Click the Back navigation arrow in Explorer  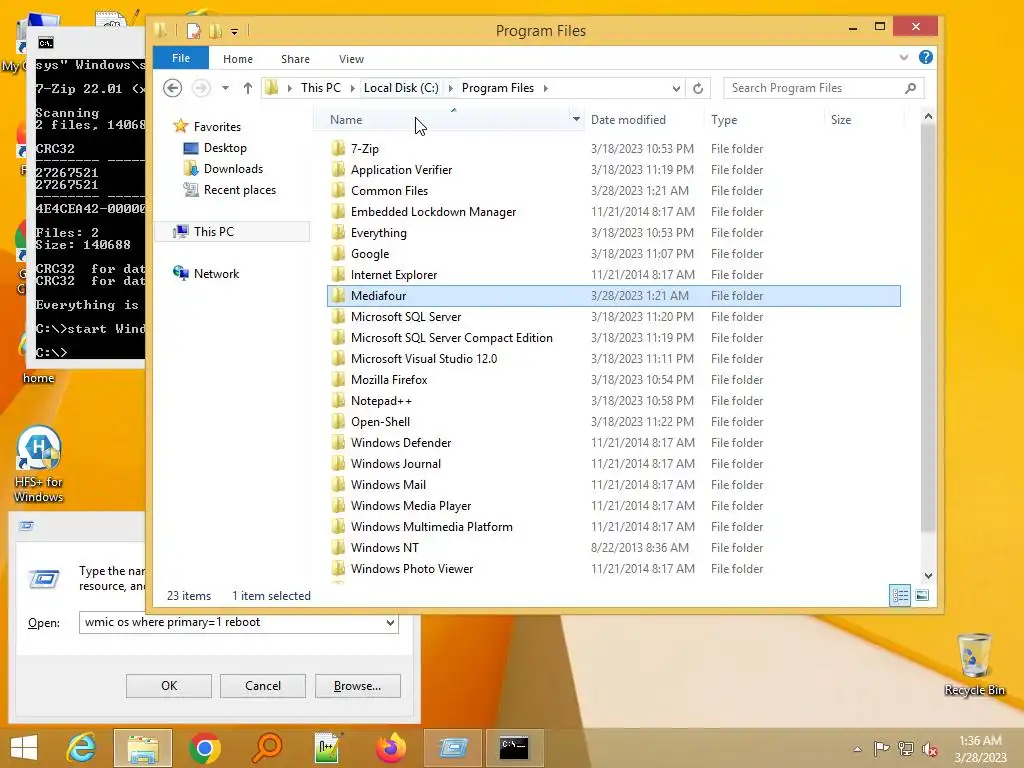[172, 88]
